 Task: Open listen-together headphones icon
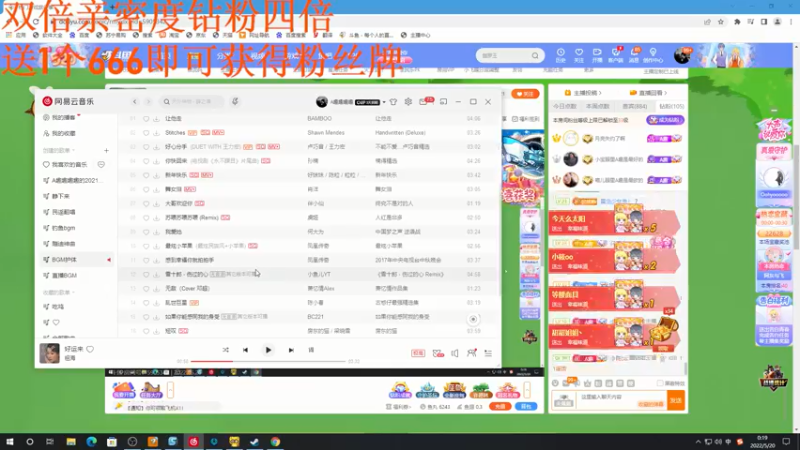[x=471, y=353]
